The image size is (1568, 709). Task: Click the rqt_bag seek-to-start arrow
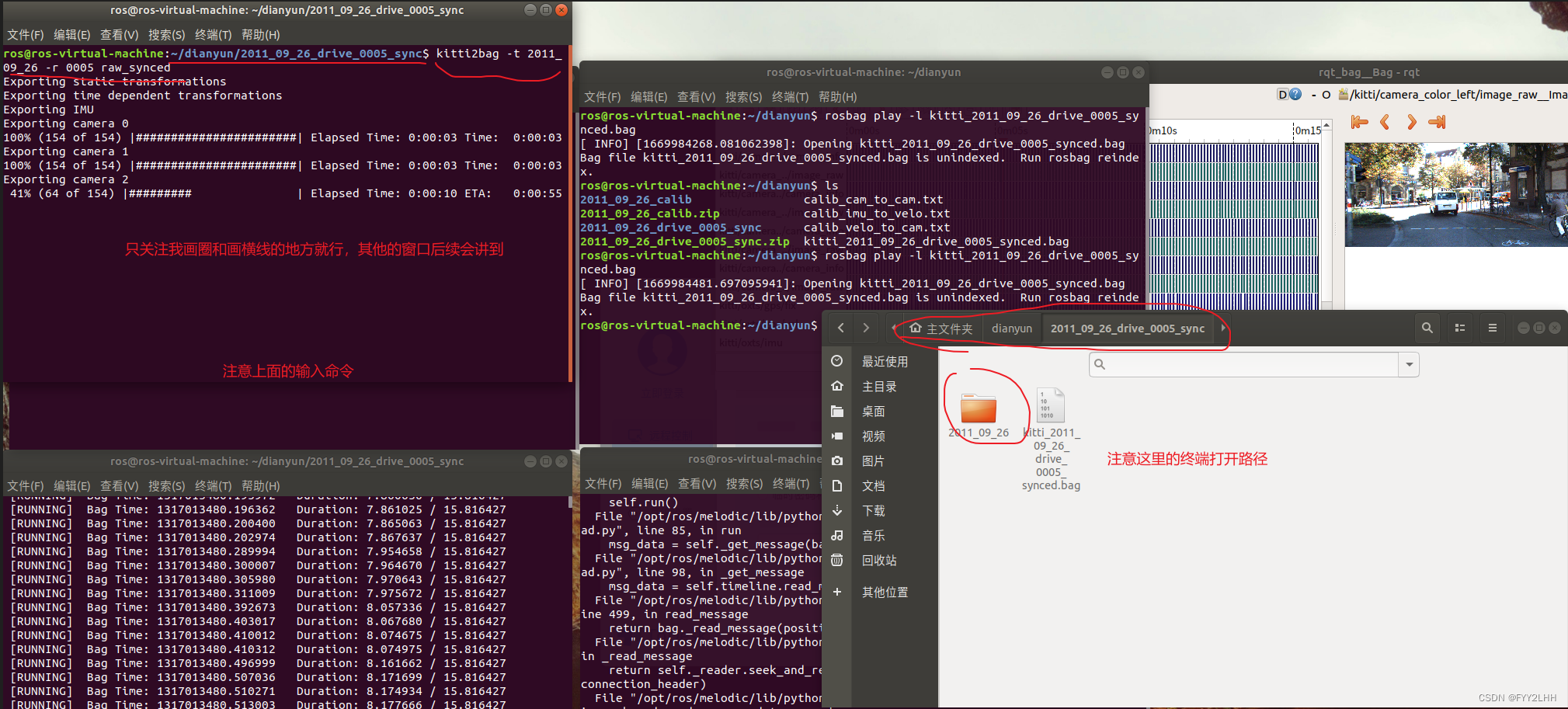coord(1358,122)
